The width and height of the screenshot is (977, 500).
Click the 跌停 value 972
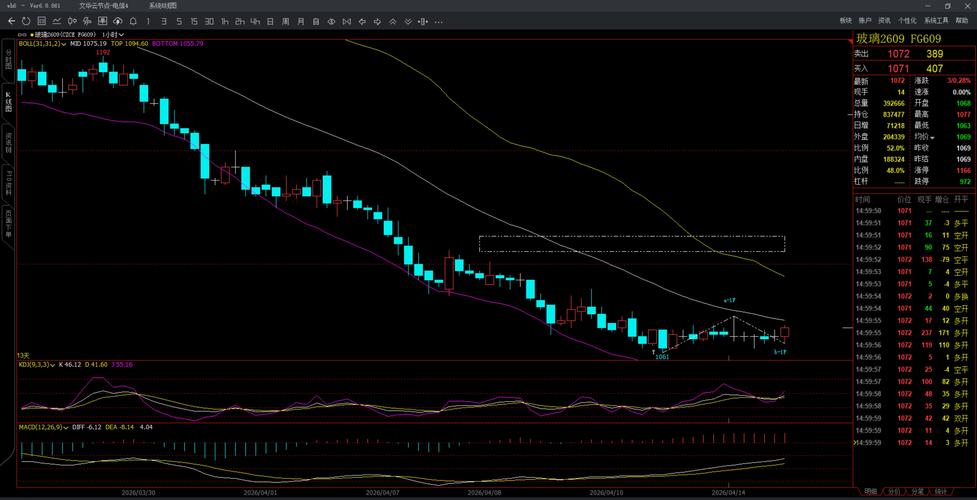coord(965,181)
